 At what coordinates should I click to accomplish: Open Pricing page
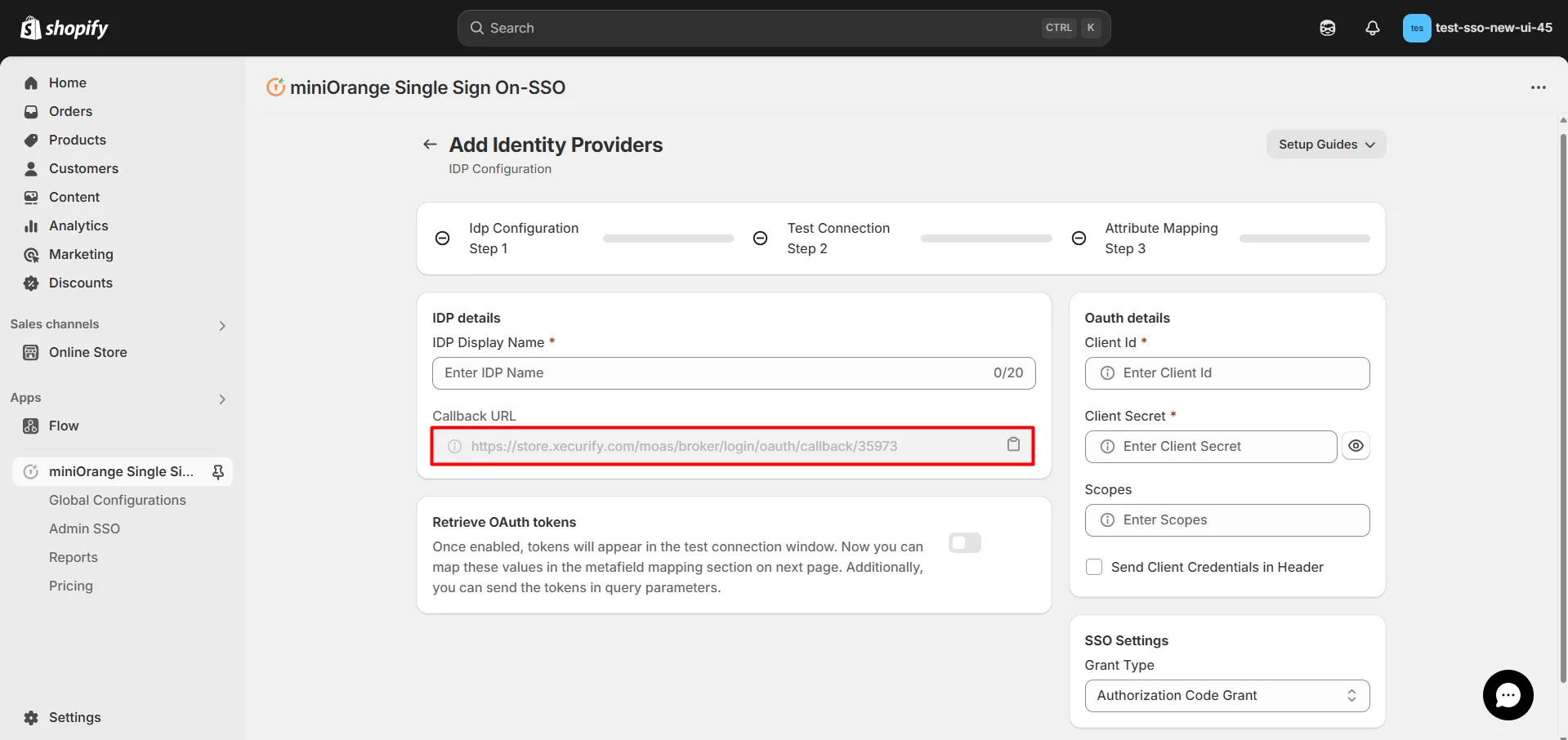(71, 586)
